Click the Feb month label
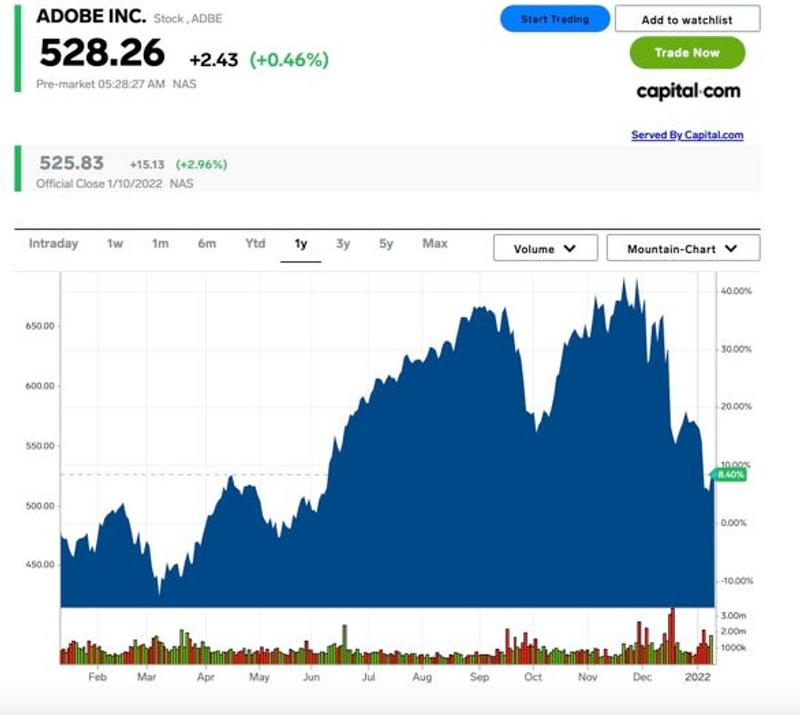This screenshot has width=800, height=715. (97, 677)
